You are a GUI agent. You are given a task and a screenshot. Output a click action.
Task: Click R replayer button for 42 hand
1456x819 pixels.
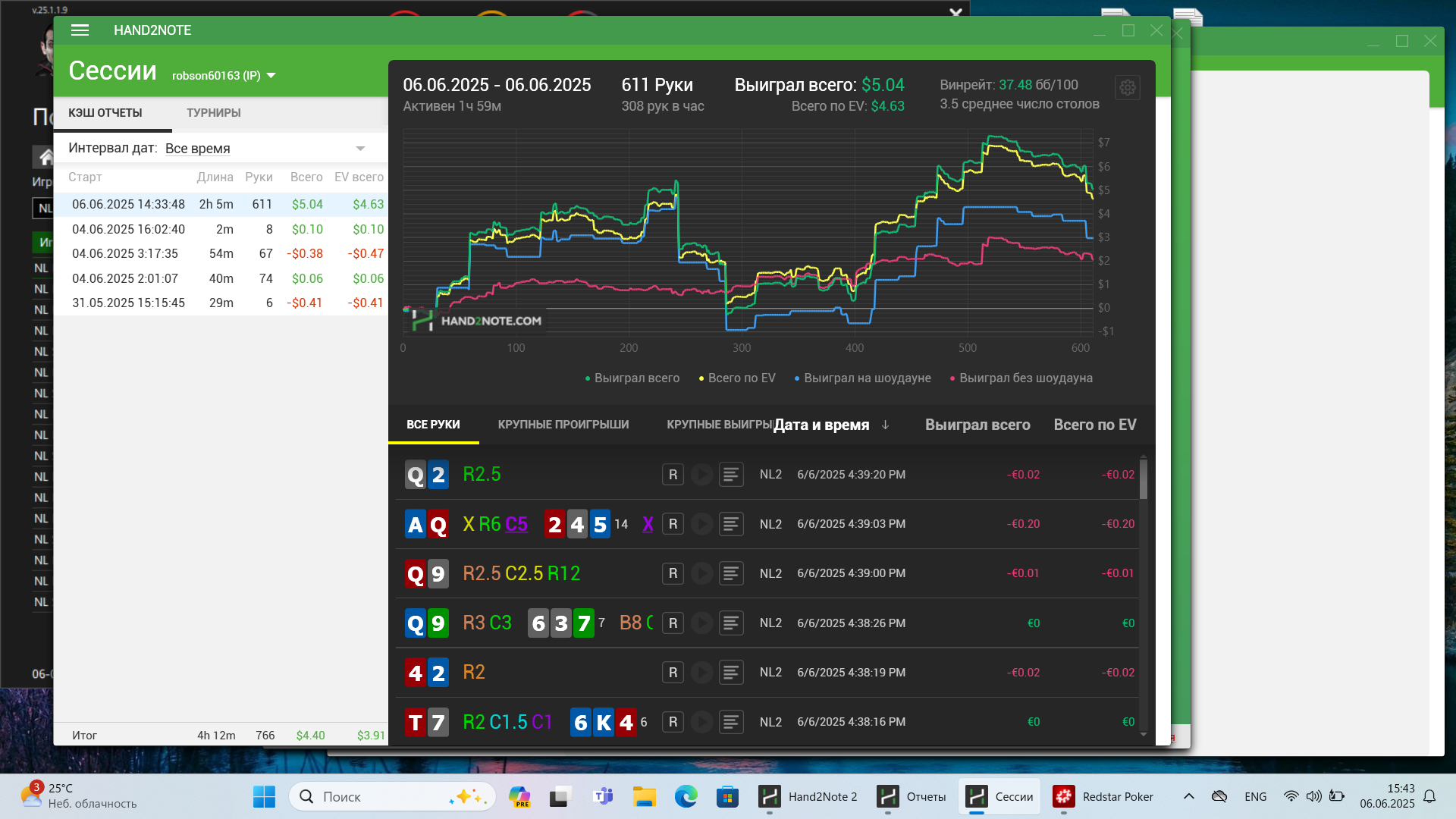(673, 673)
